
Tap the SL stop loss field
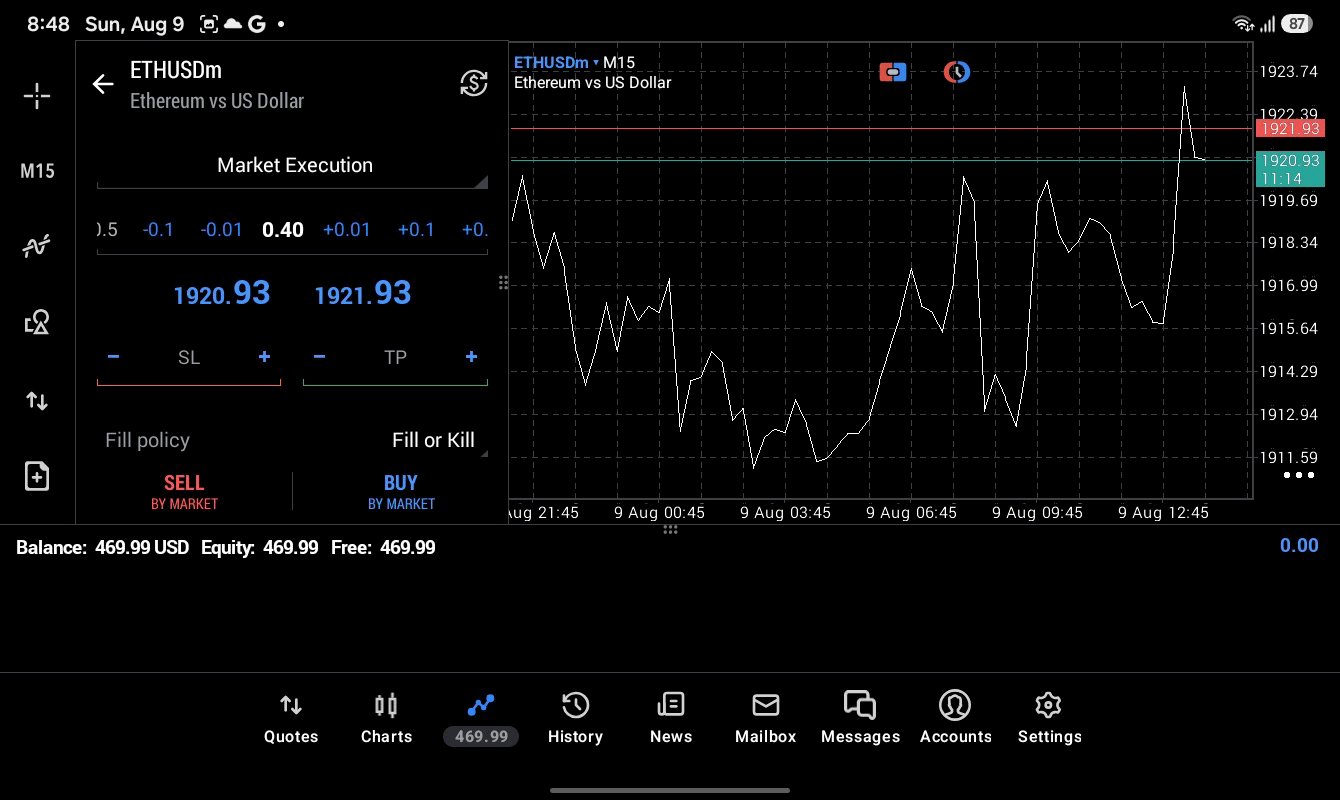[x=189, y=357]
